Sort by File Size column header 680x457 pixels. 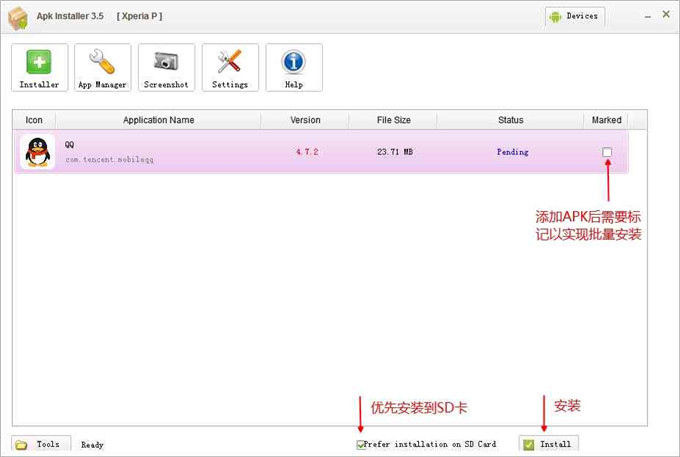tap(393, 120)
